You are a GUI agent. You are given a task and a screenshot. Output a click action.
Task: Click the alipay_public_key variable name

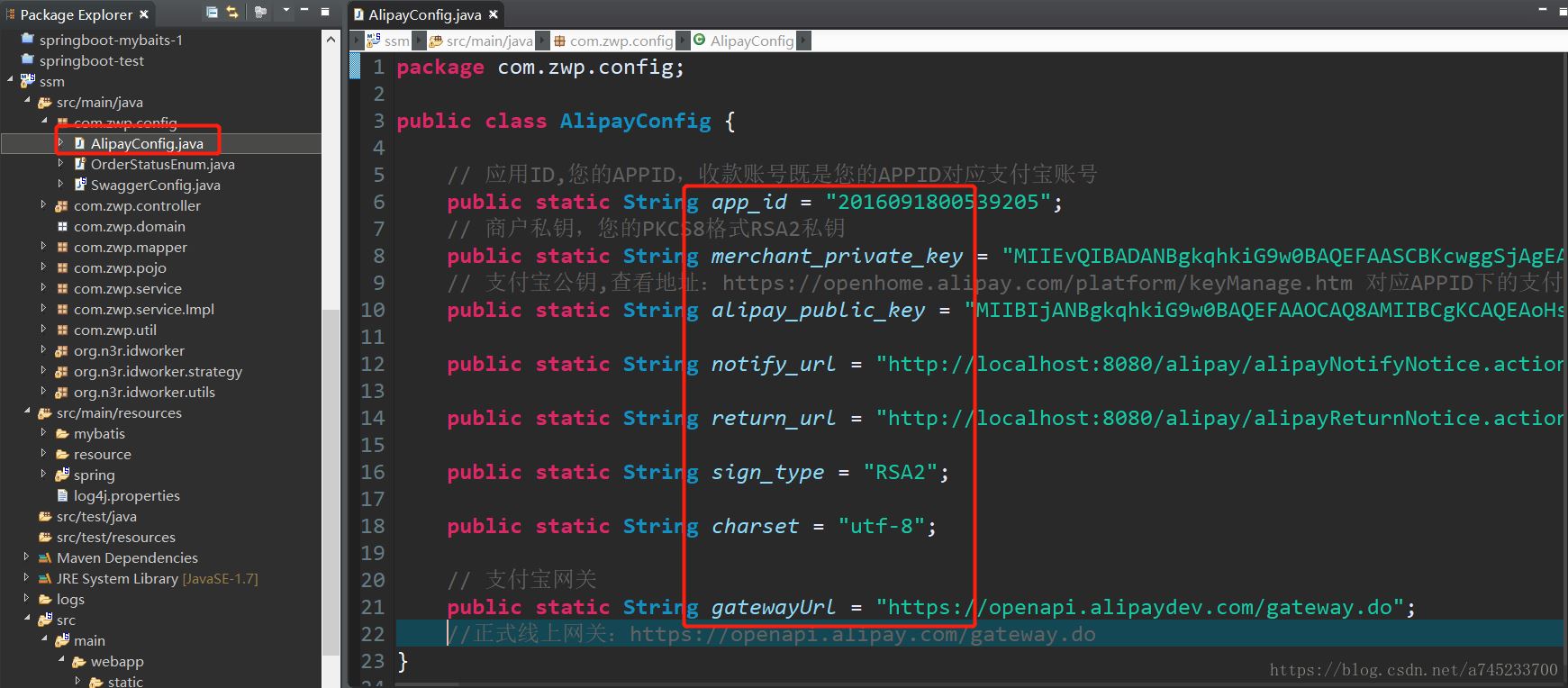(818, 310)
